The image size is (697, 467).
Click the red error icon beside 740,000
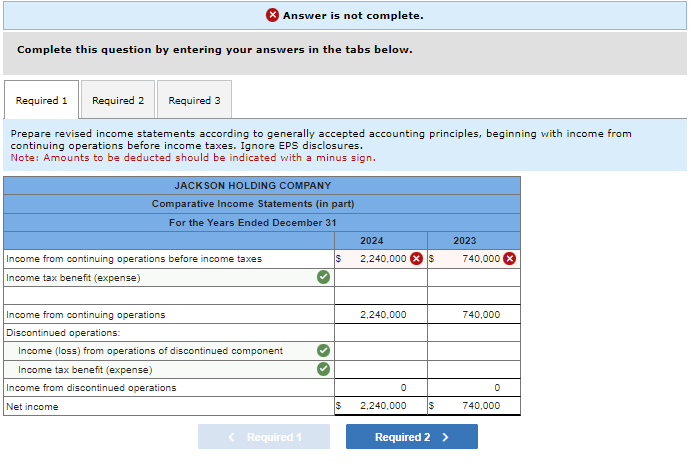(x=509, y=259)
